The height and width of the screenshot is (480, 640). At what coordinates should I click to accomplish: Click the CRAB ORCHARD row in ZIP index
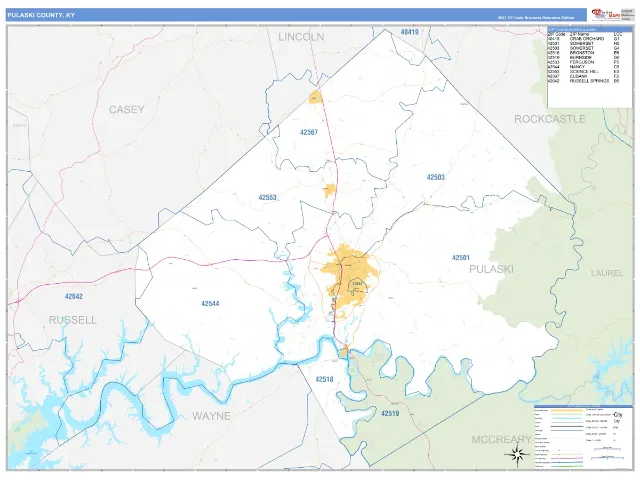point(584,39)
